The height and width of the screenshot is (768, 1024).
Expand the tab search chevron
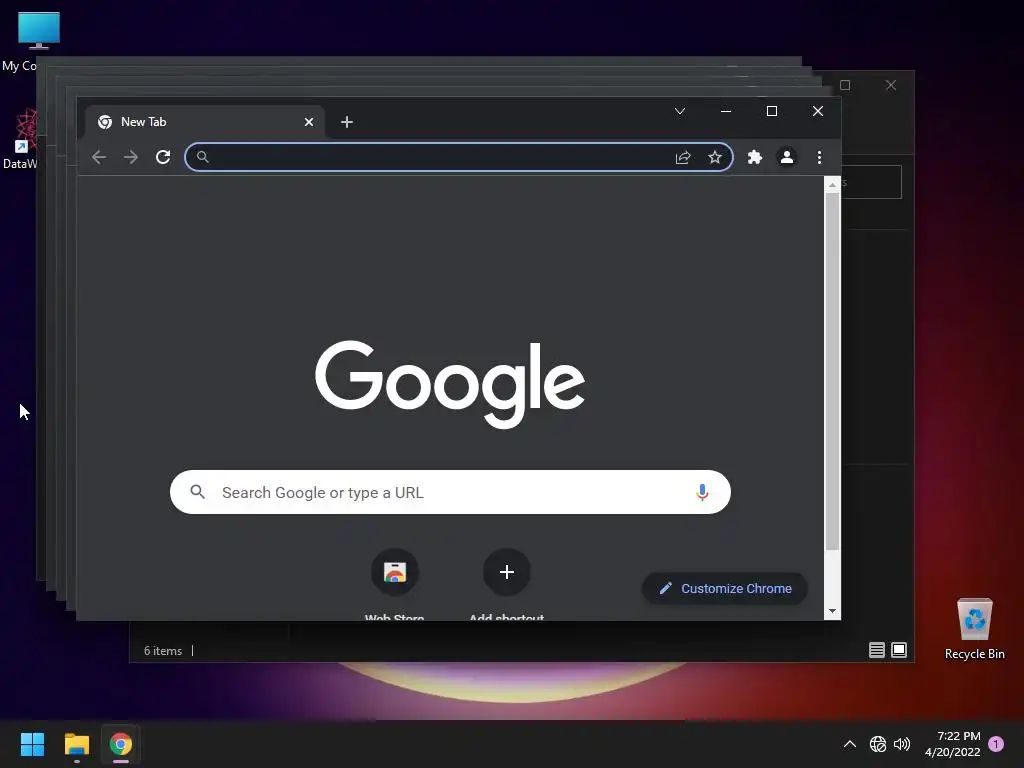[680, 111]
